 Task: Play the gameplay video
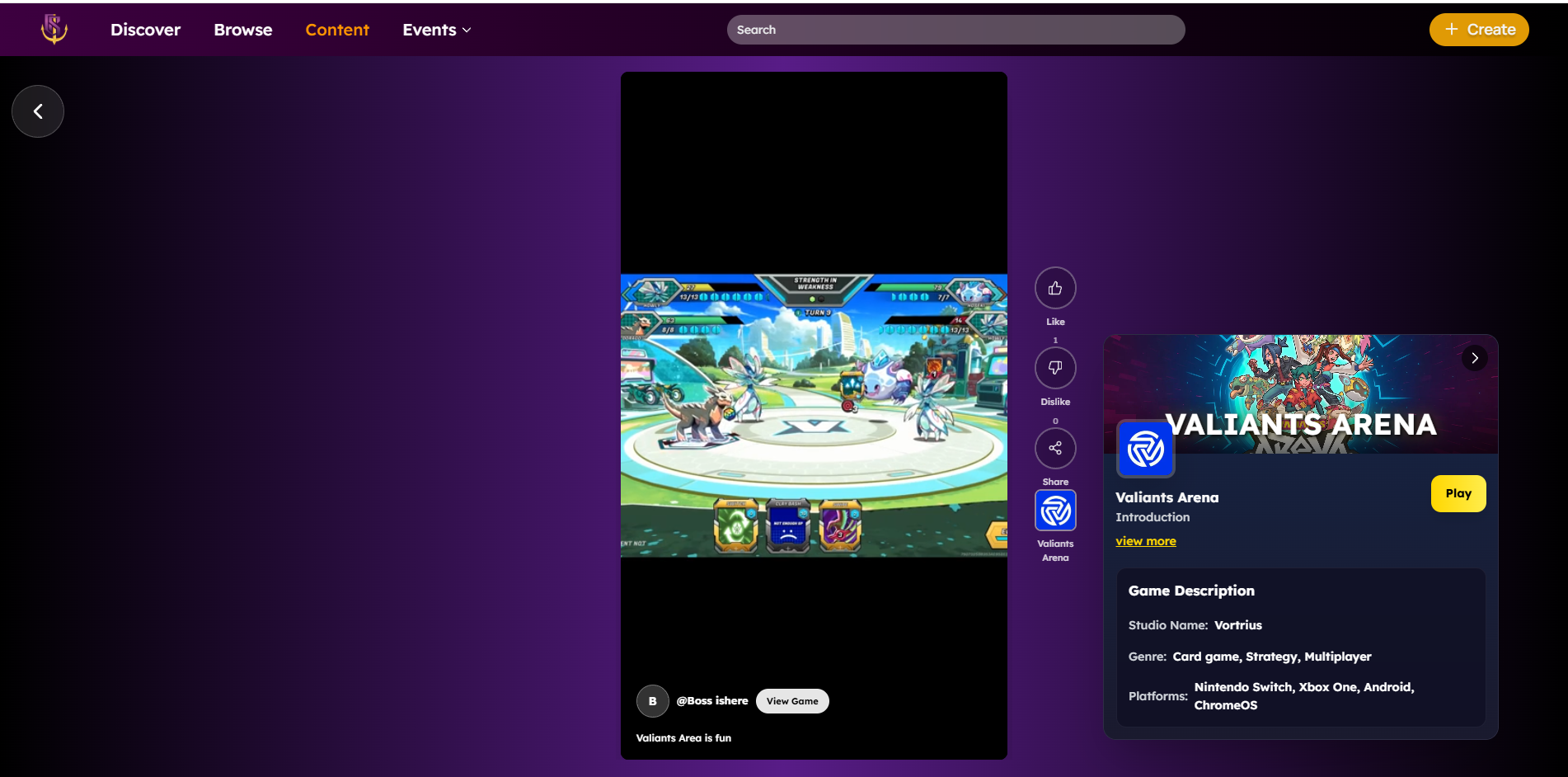point(814,416)
